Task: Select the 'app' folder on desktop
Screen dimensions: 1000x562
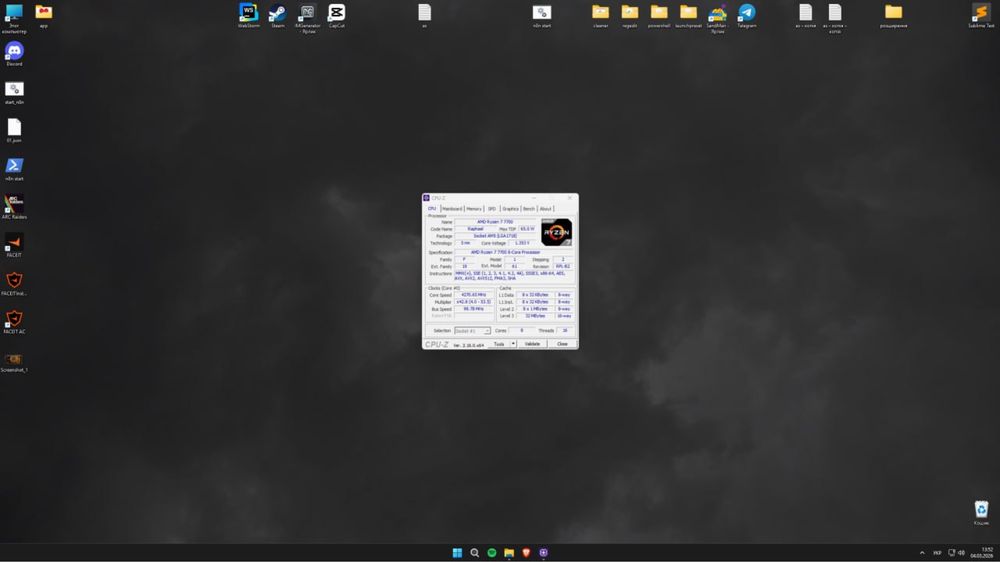Action: [43, 15]
